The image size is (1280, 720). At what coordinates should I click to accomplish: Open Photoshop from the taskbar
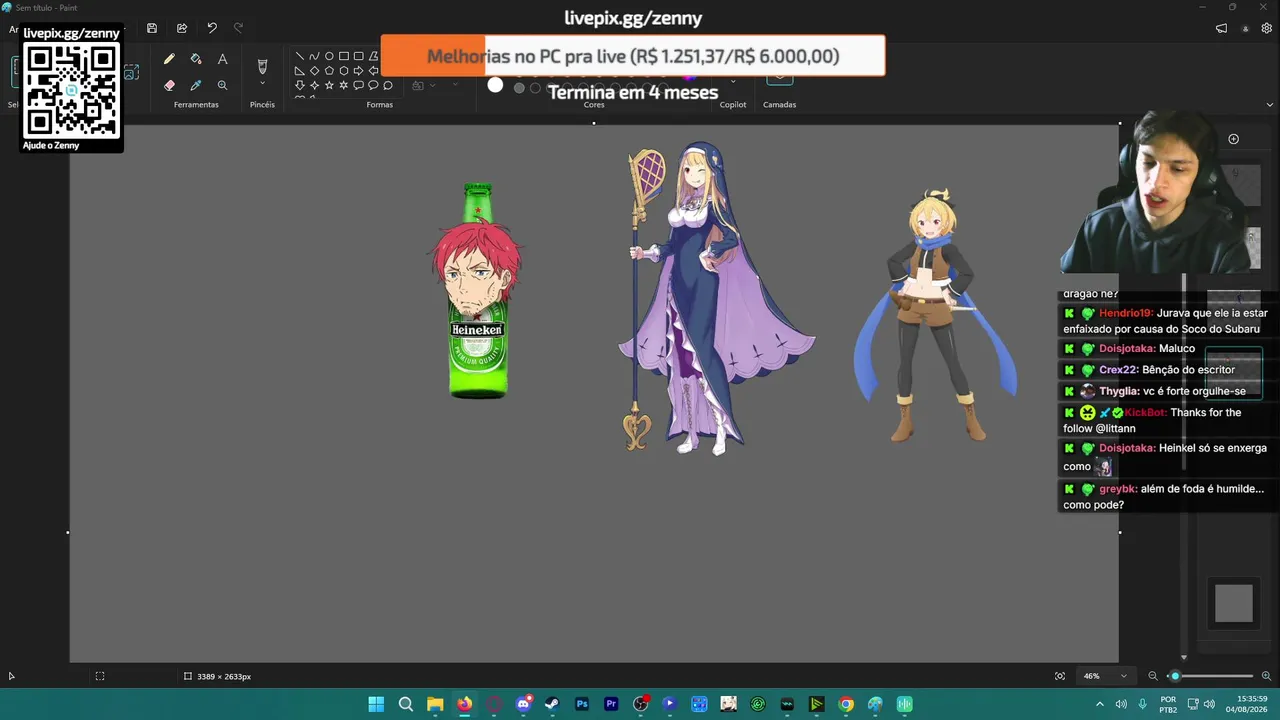click(582, 704)
